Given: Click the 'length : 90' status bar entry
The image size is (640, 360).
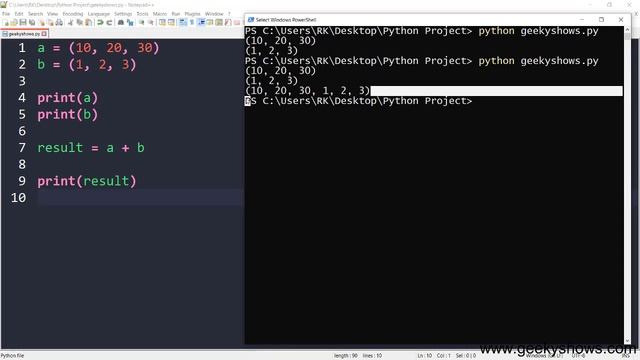Looking at the screenshot, I should tap(345, 356).
